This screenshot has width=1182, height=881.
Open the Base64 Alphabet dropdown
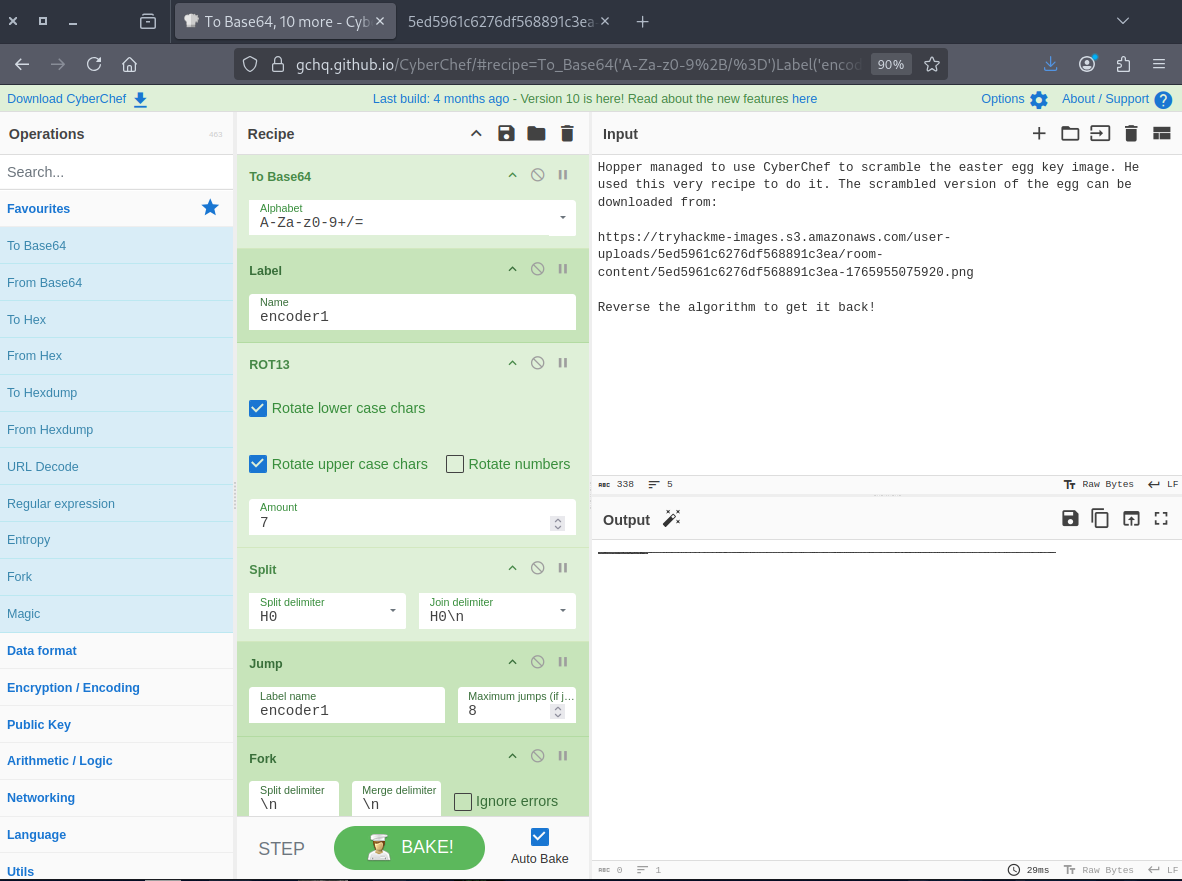pos(562,217)
